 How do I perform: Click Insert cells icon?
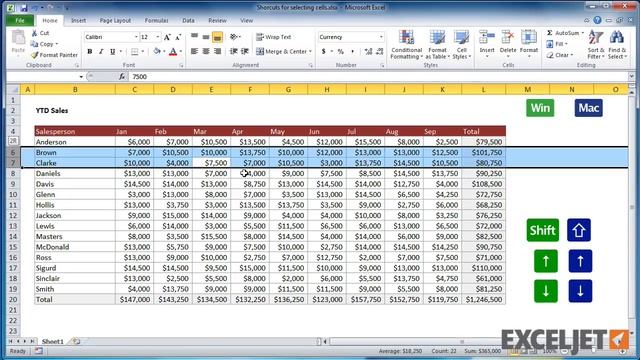487,38
